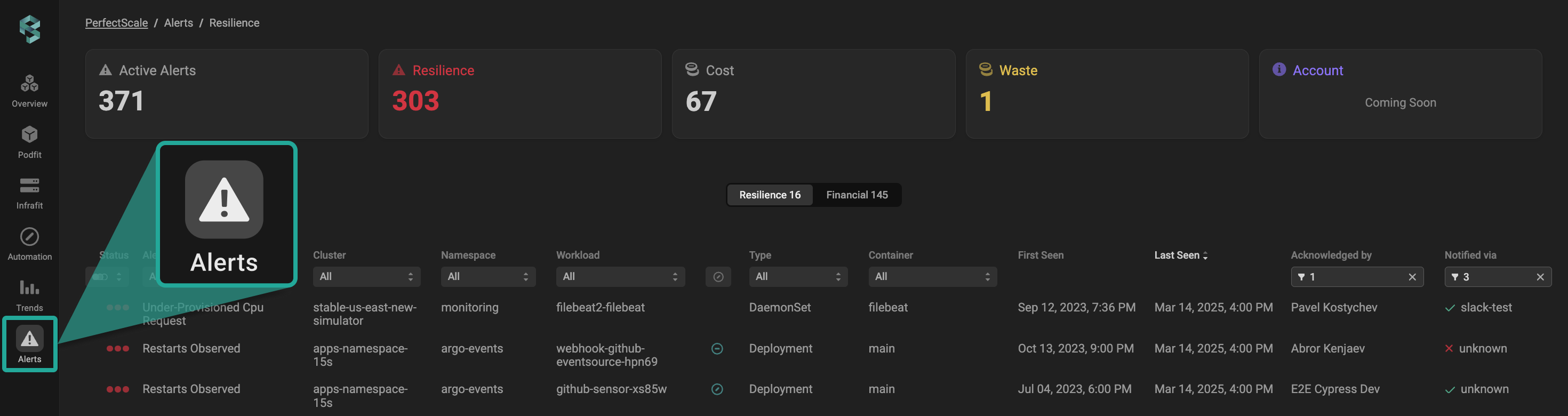Open the Namespace filter dropdown
The height and width of the screenshot is (416, 1568).
[487, 276]
